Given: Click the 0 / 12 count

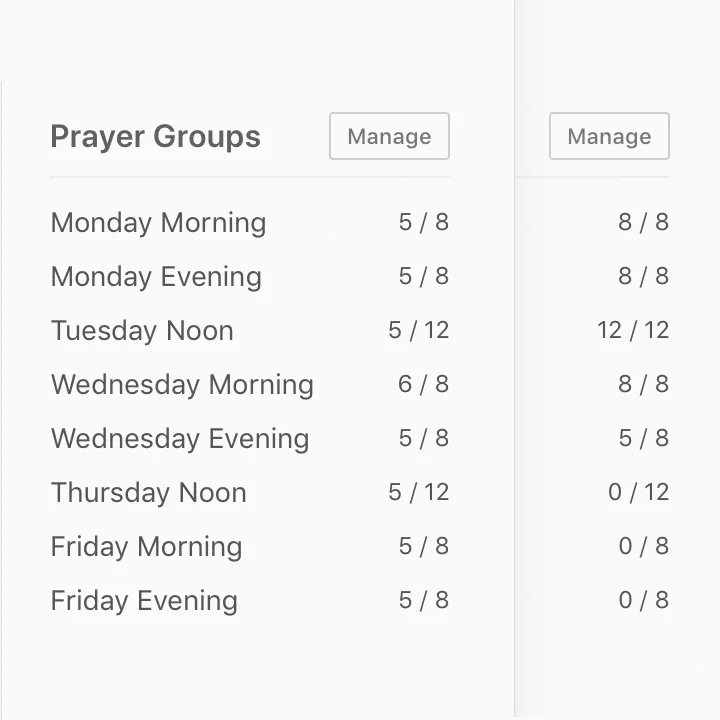Looking at the screenshot, I should pos(638,492).
